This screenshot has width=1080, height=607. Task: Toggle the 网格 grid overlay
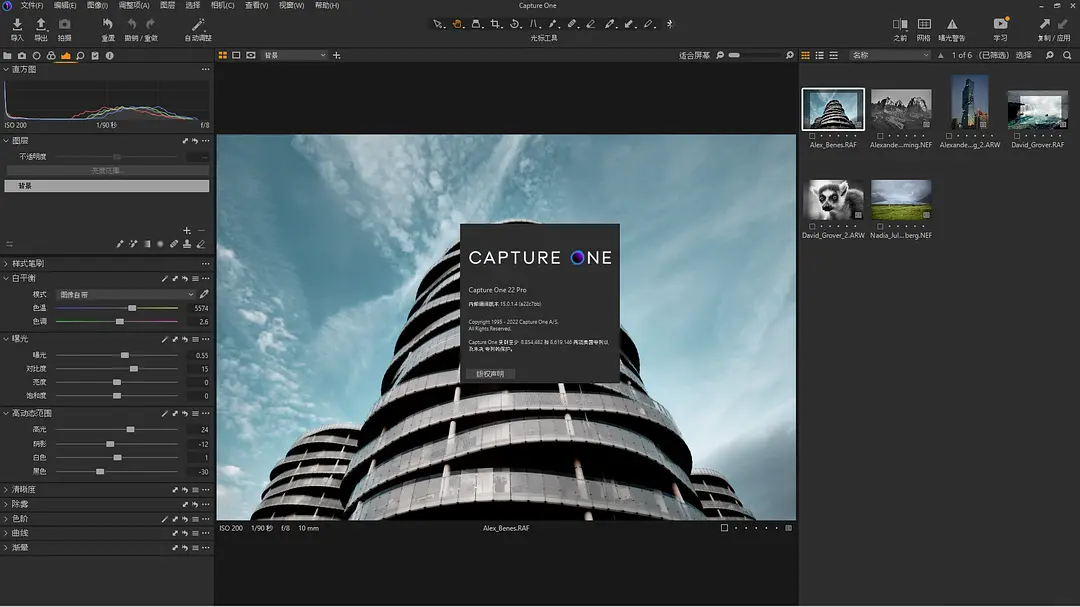point(924,24)
